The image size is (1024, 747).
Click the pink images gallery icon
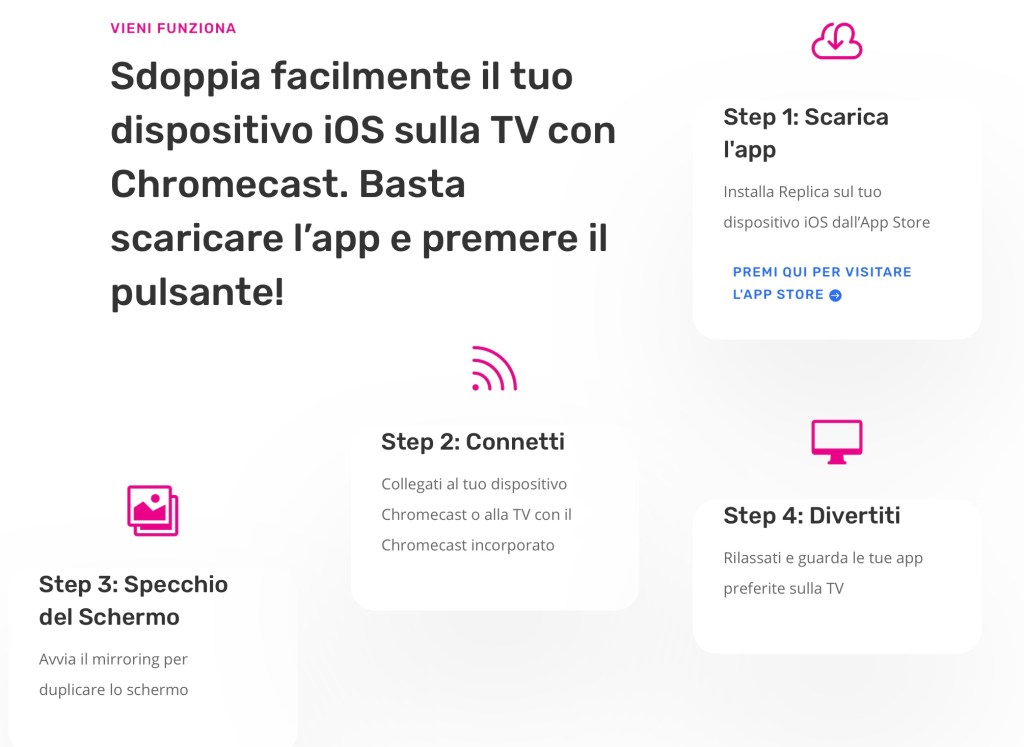(153, 511)
